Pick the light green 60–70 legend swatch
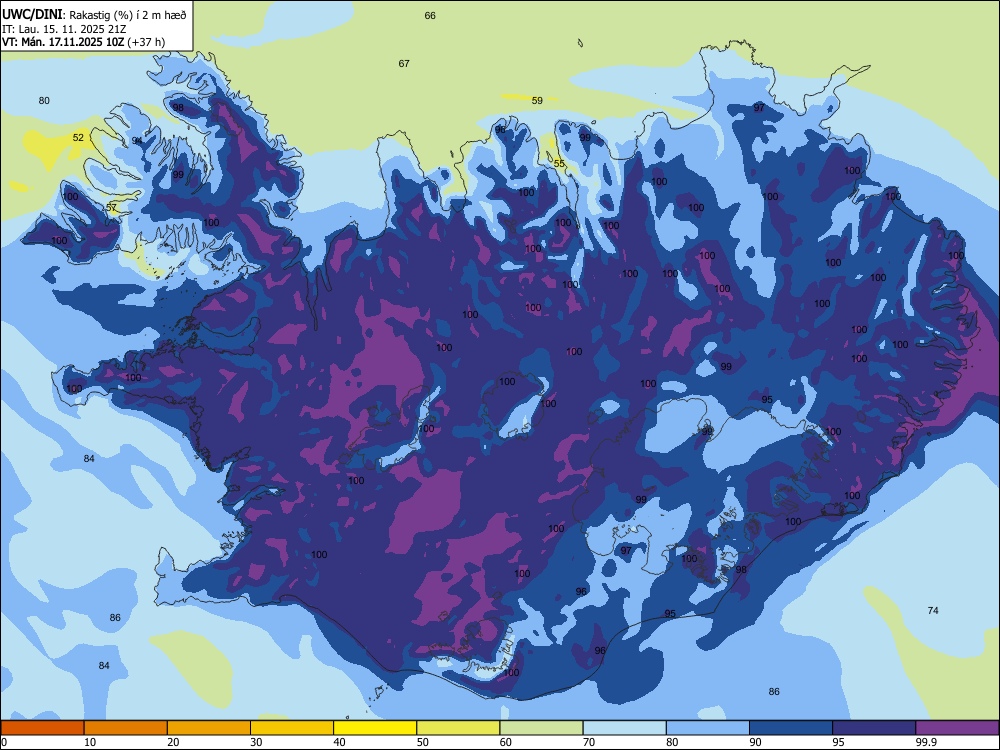The height and width of the screenshot is (750, 1000). click(541, 728)
